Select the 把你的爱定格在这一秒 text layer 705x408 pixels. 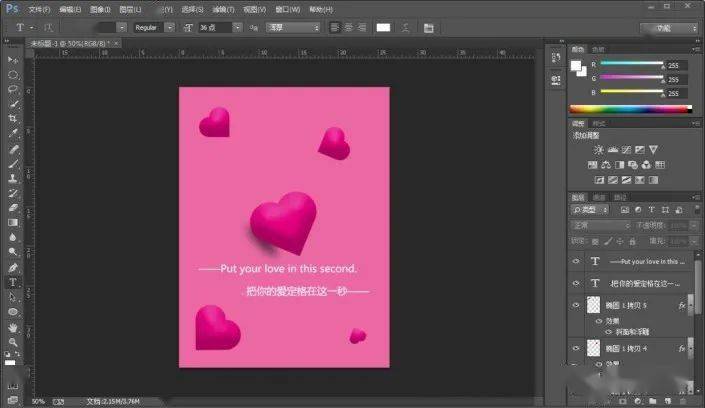(645, 283)
